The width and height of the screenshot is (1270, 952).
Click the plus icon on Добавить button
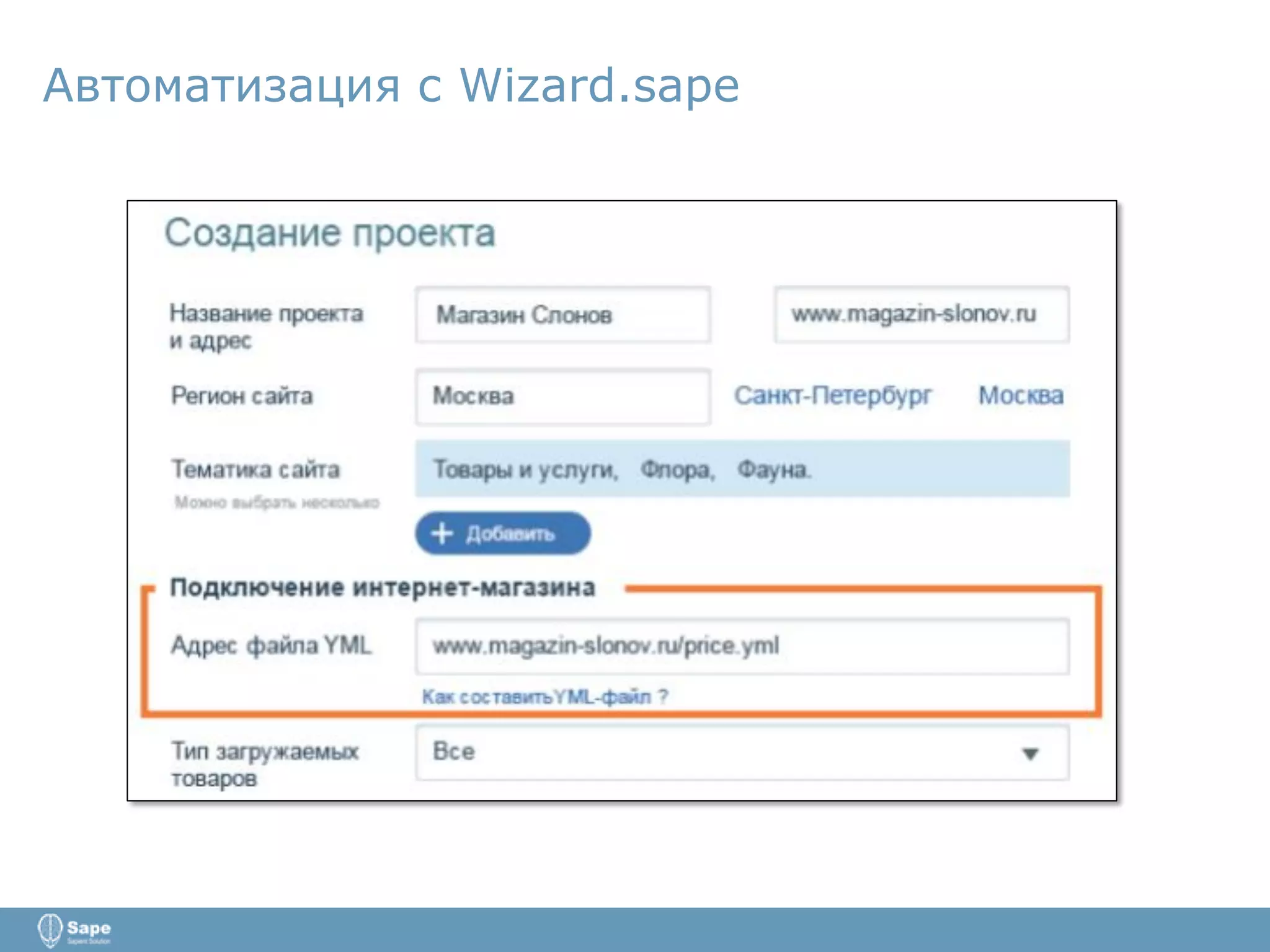click(x=442, y=534)
